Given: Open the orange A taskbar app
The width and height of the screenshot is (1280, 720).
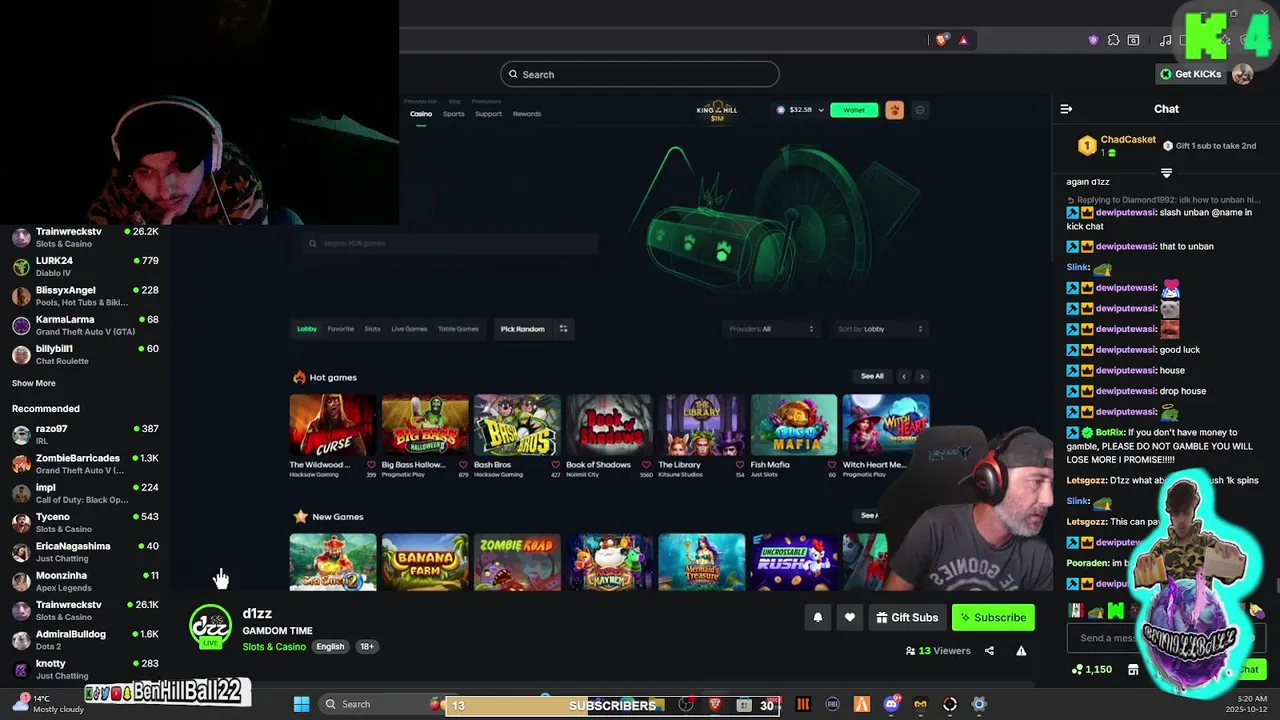Looking at the screenshot, I should coord(861,704).
